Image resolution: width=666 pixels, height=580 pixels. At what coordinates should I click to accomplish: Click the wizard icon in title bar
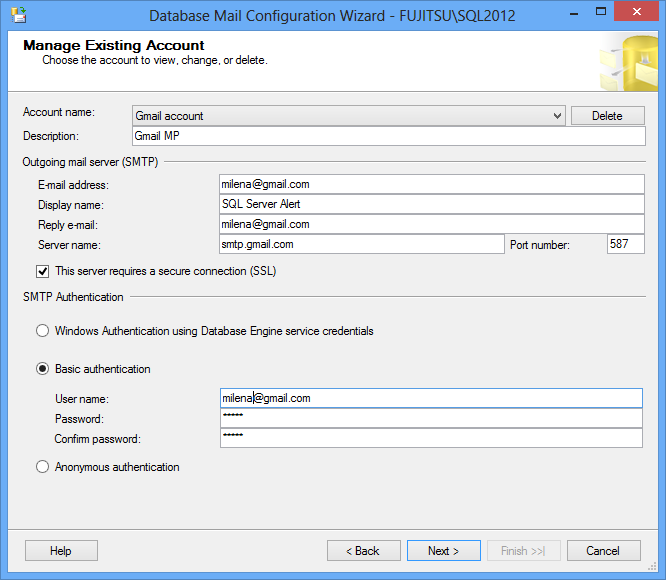18,16
